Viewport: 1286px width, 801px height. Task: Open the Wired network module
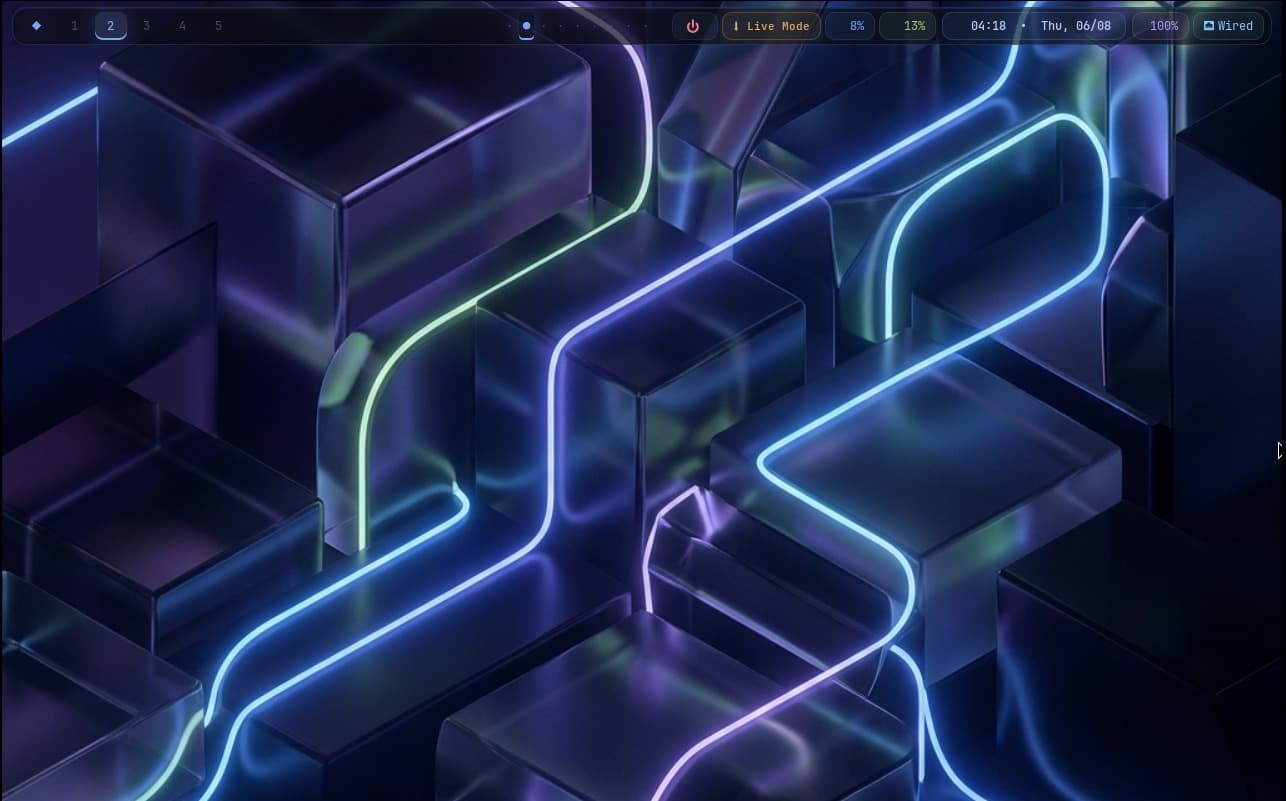click(x=1228, y=26)
